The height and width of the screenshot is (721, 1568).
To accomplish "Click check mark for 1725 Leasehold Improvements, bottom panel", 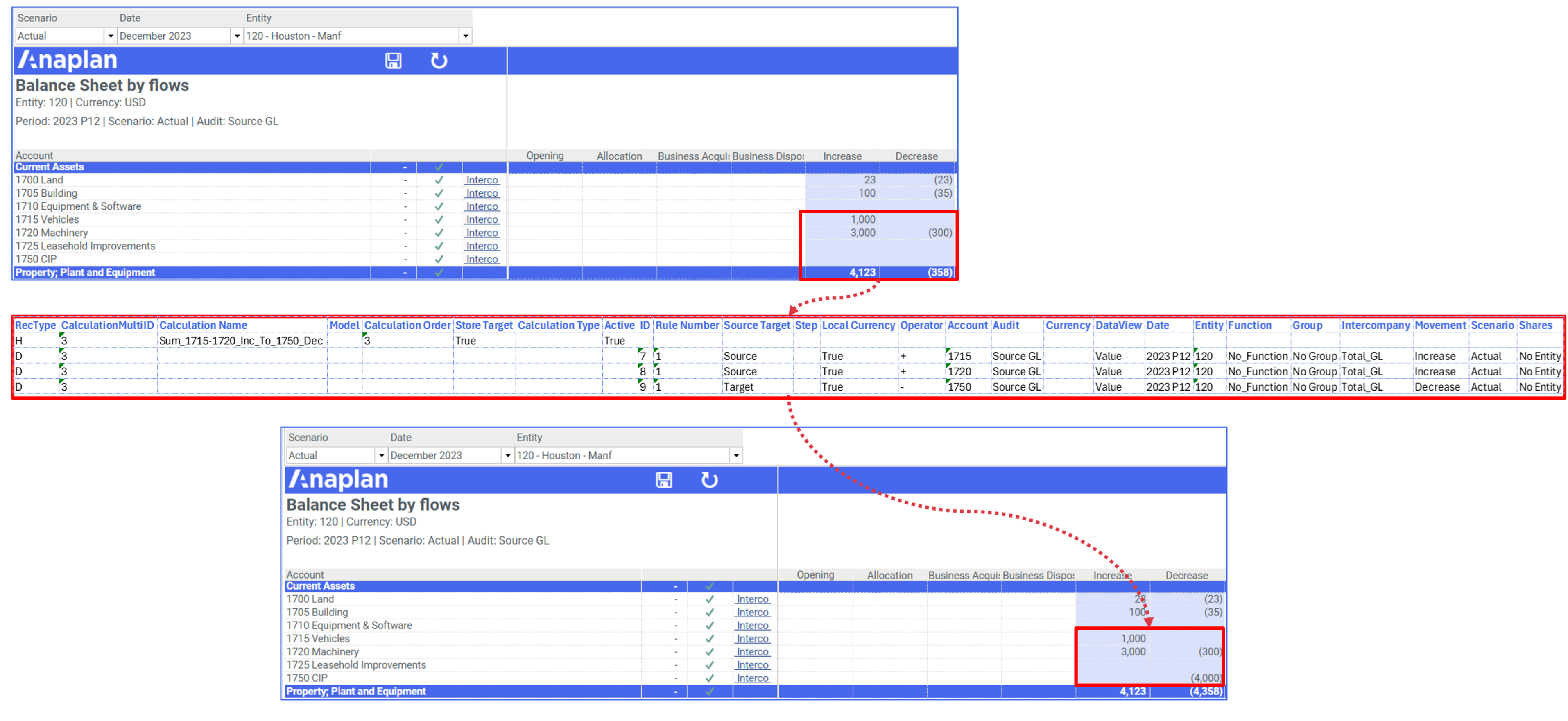I will point(710,665).
